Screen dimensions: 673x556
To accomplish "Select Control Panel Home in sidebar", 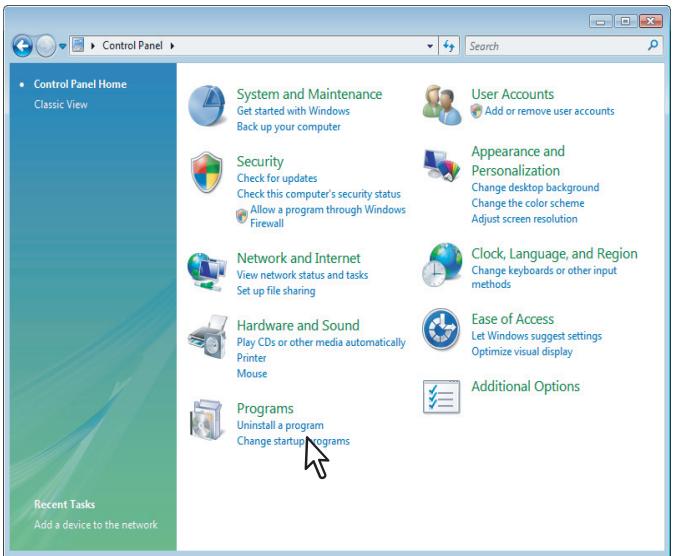I will point(80,84).
